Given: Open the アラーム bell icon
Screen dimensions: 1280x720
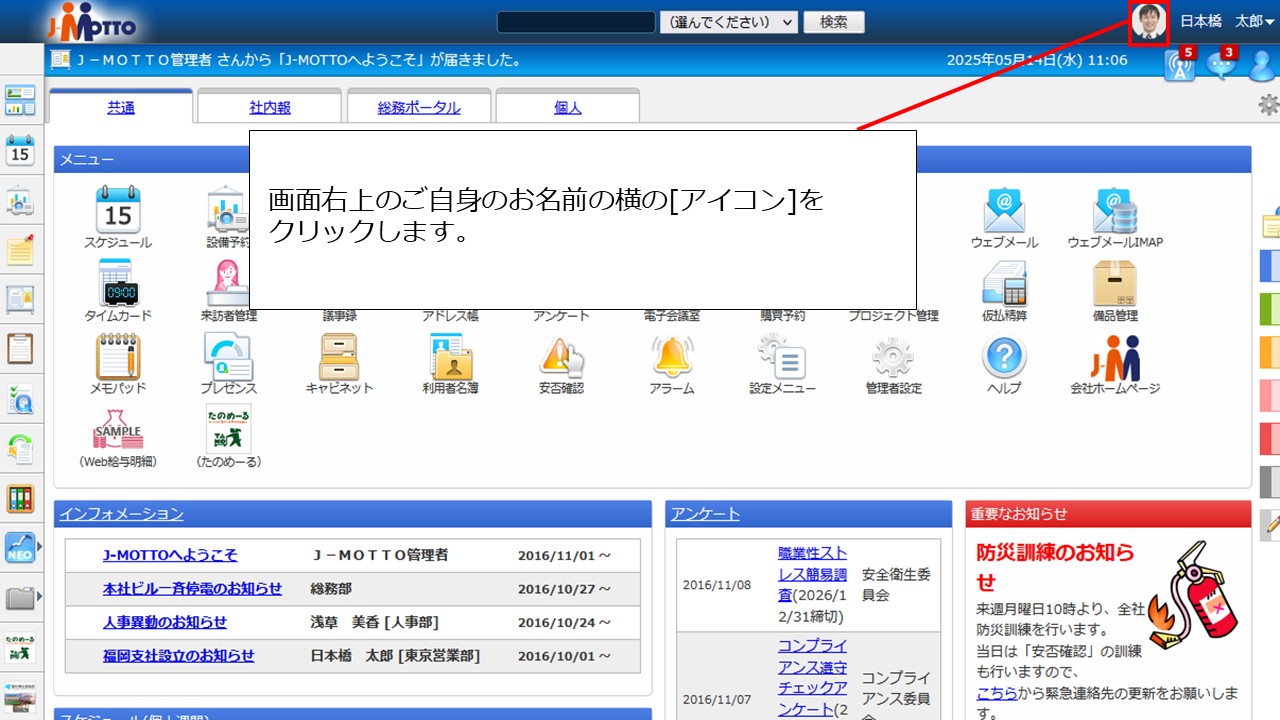Looking at the screenshot, I should coord(672,356).
